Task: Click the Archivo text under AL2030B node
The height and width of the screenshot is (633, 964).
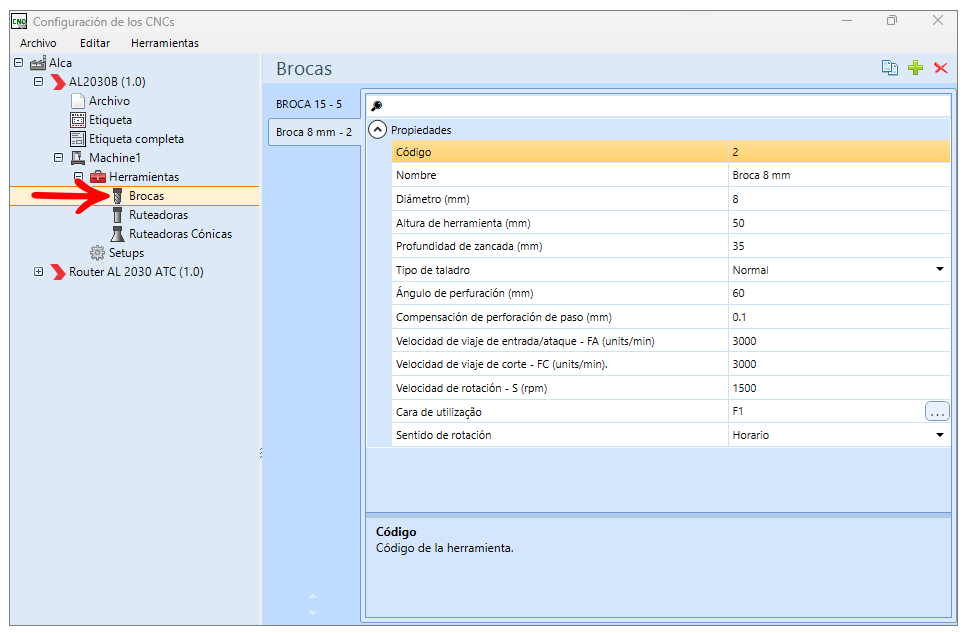Action: click(109, 101)
